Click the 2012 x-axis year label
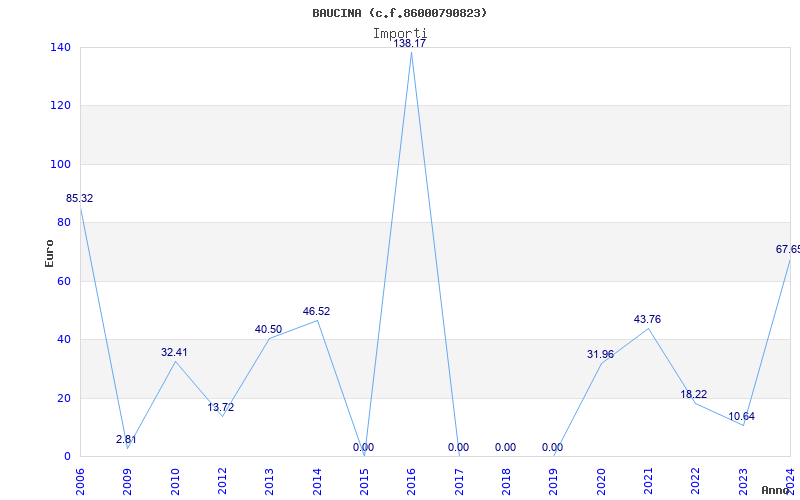This screenshot has width=800, height=500. 222,482
